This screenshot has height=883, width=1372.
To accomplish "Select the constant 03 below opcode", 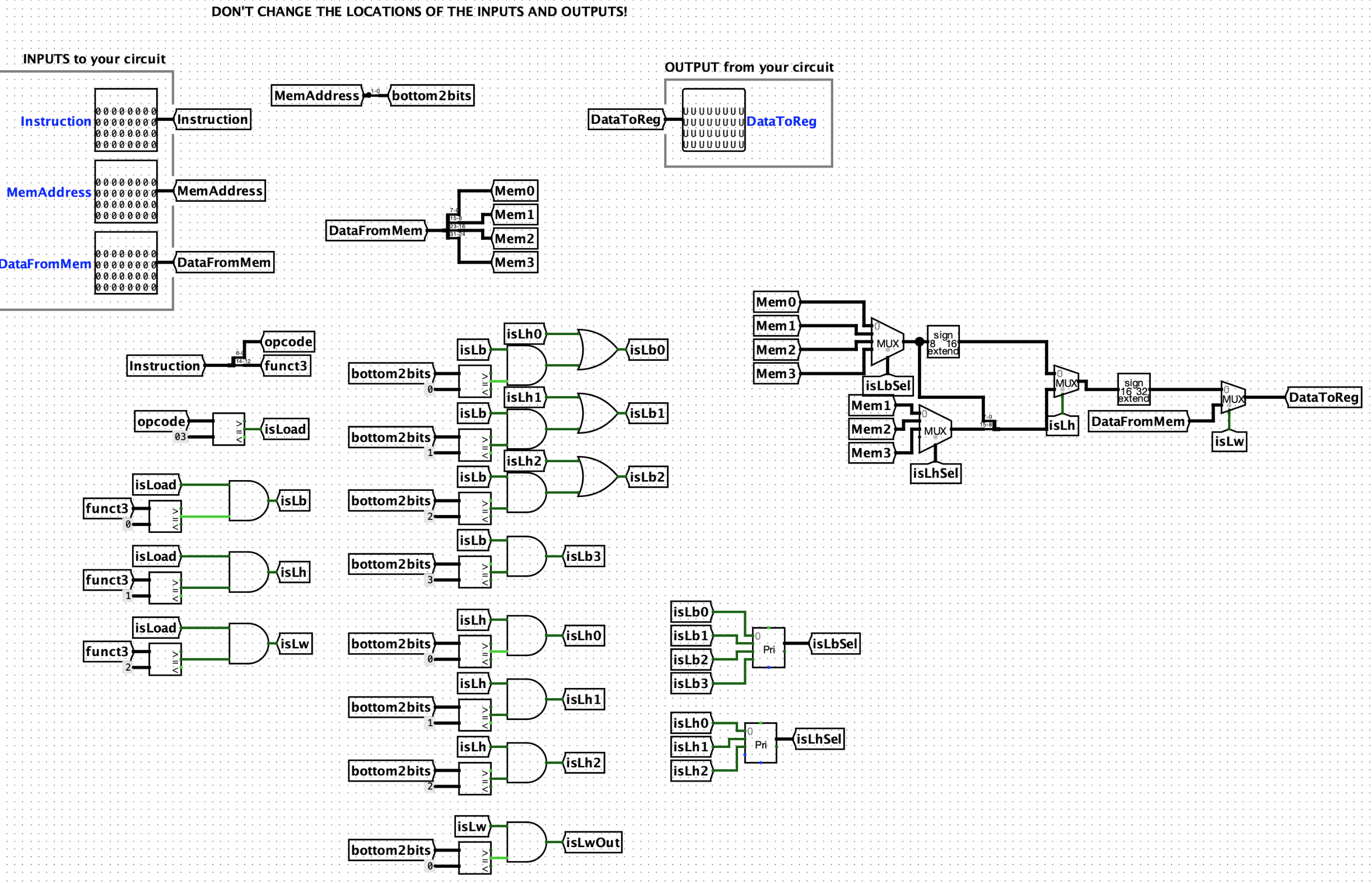I will [x=180, y=437].
